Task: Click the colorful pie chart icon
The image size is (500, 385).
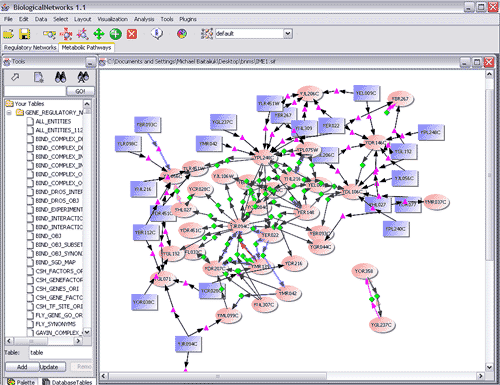Action: [x=182, y=34]
